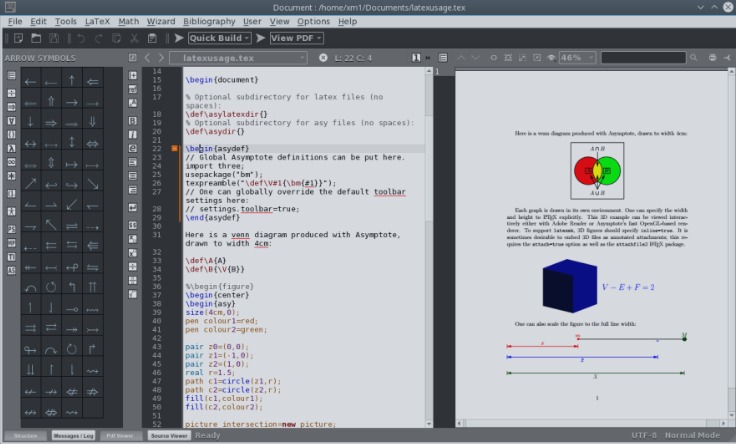Click the PDF viewer horizontal scrollbar
Screen dimensions: 736x444
(591, 423)
